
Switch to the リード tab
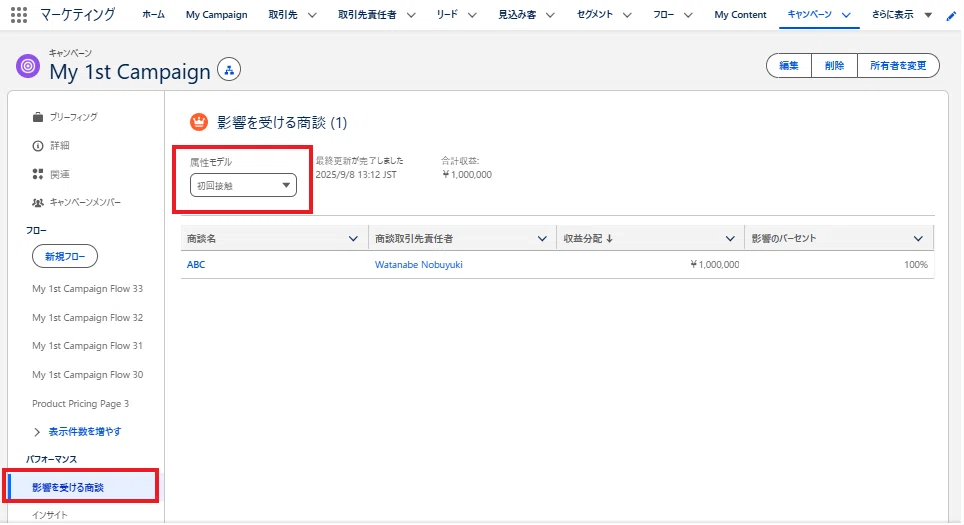click(448, 15)
